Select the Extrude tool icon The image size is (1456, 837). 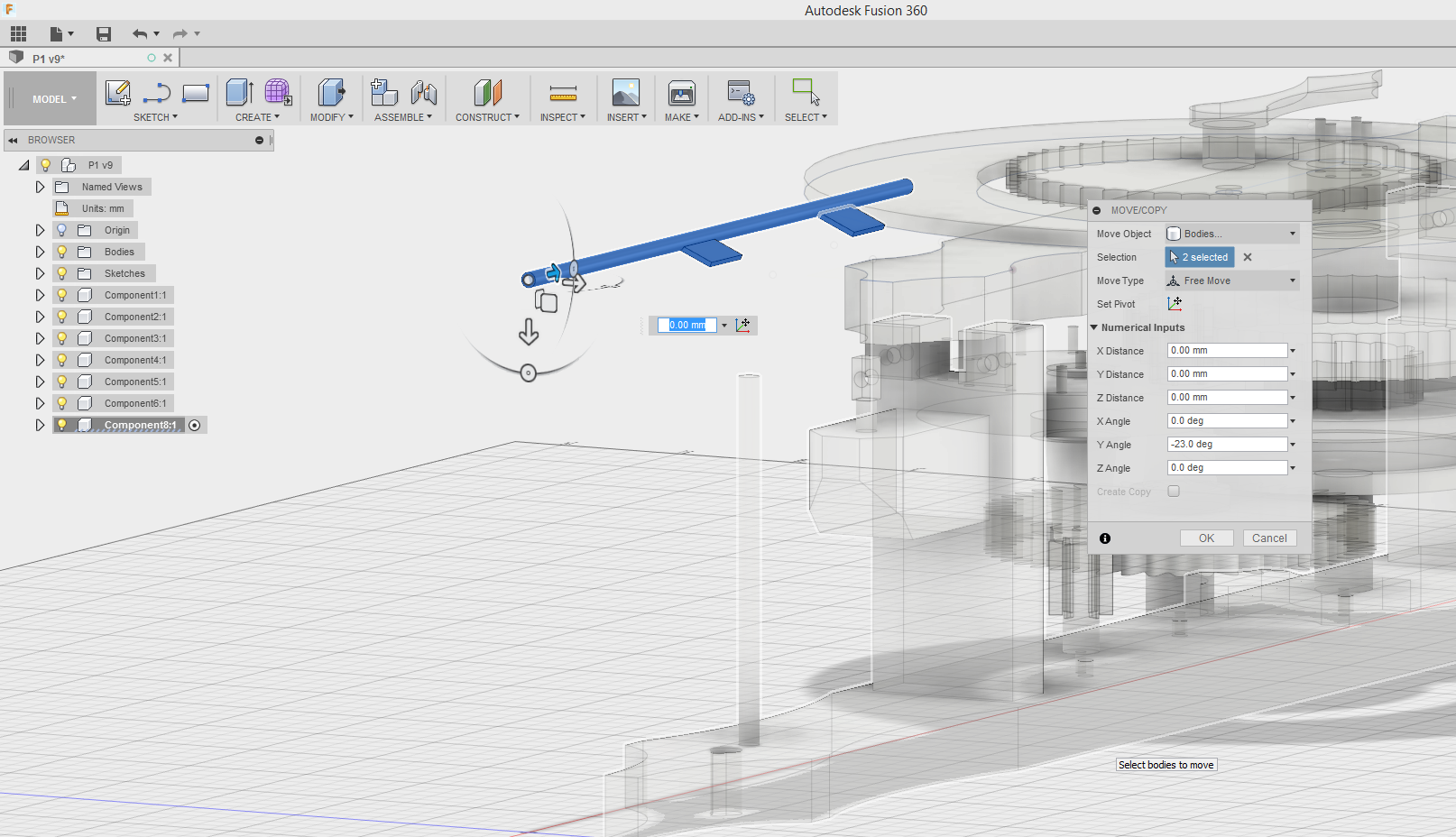tap(239, 92)
